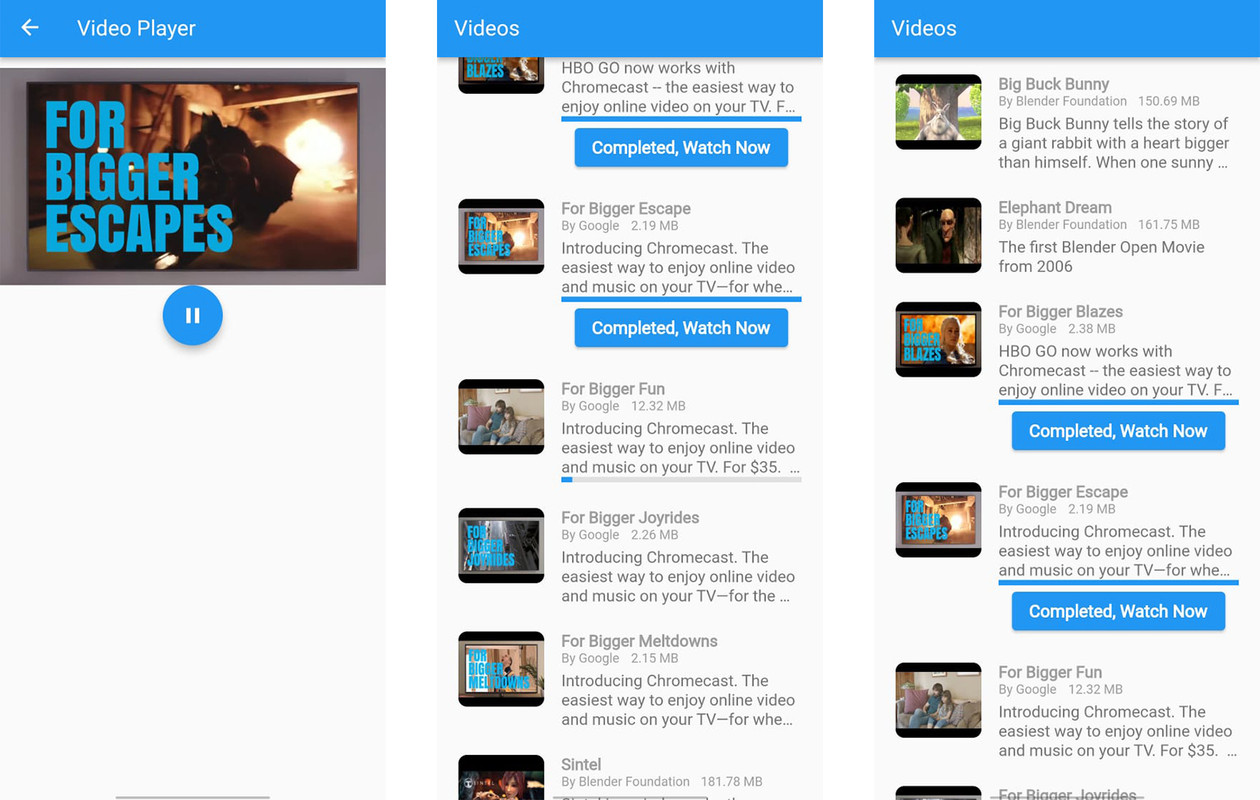Select the Sintel title text
This screenshot has width=1260, height=800.
click(x=581, y=765)
